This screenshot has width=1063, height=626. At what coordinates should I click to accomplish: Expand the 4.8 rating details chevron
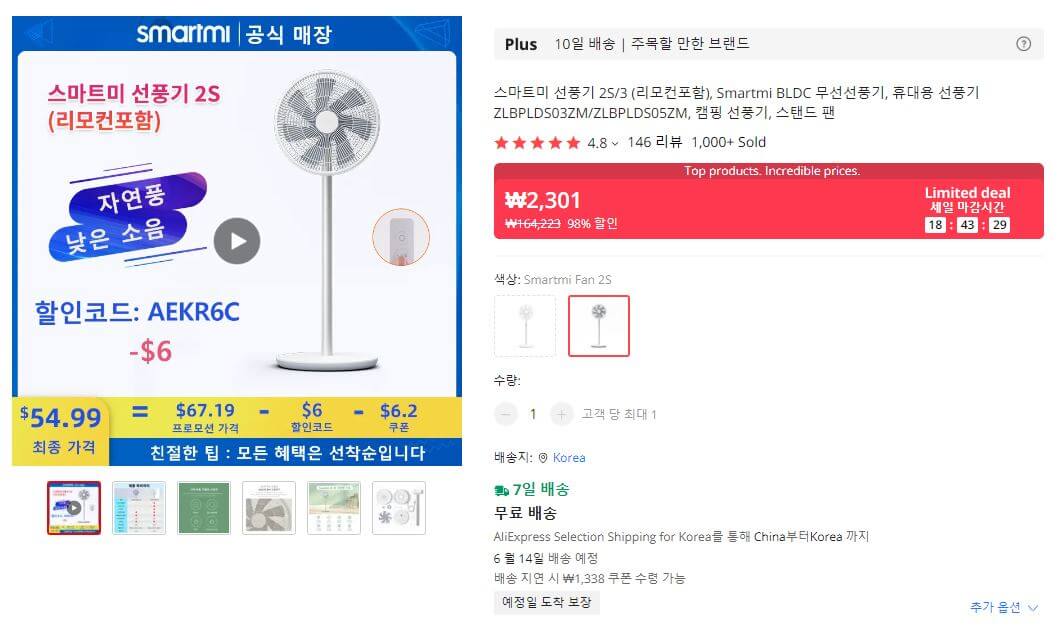click(613, 143)
